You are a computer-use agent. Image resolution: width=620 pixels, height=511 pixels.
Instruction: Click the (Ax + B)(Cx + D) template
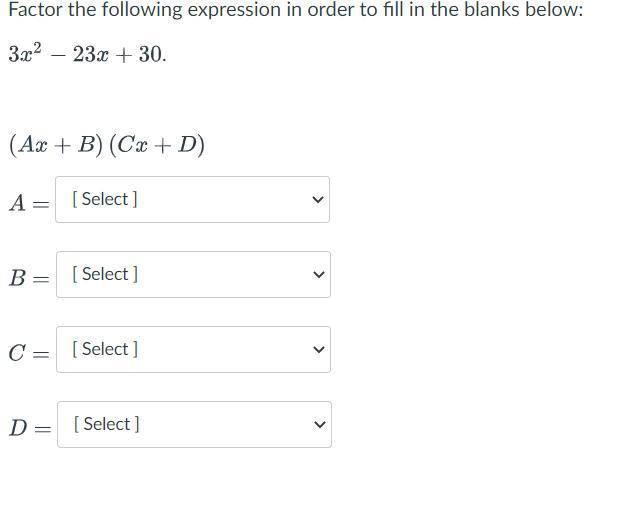click(x=106, y=145)
